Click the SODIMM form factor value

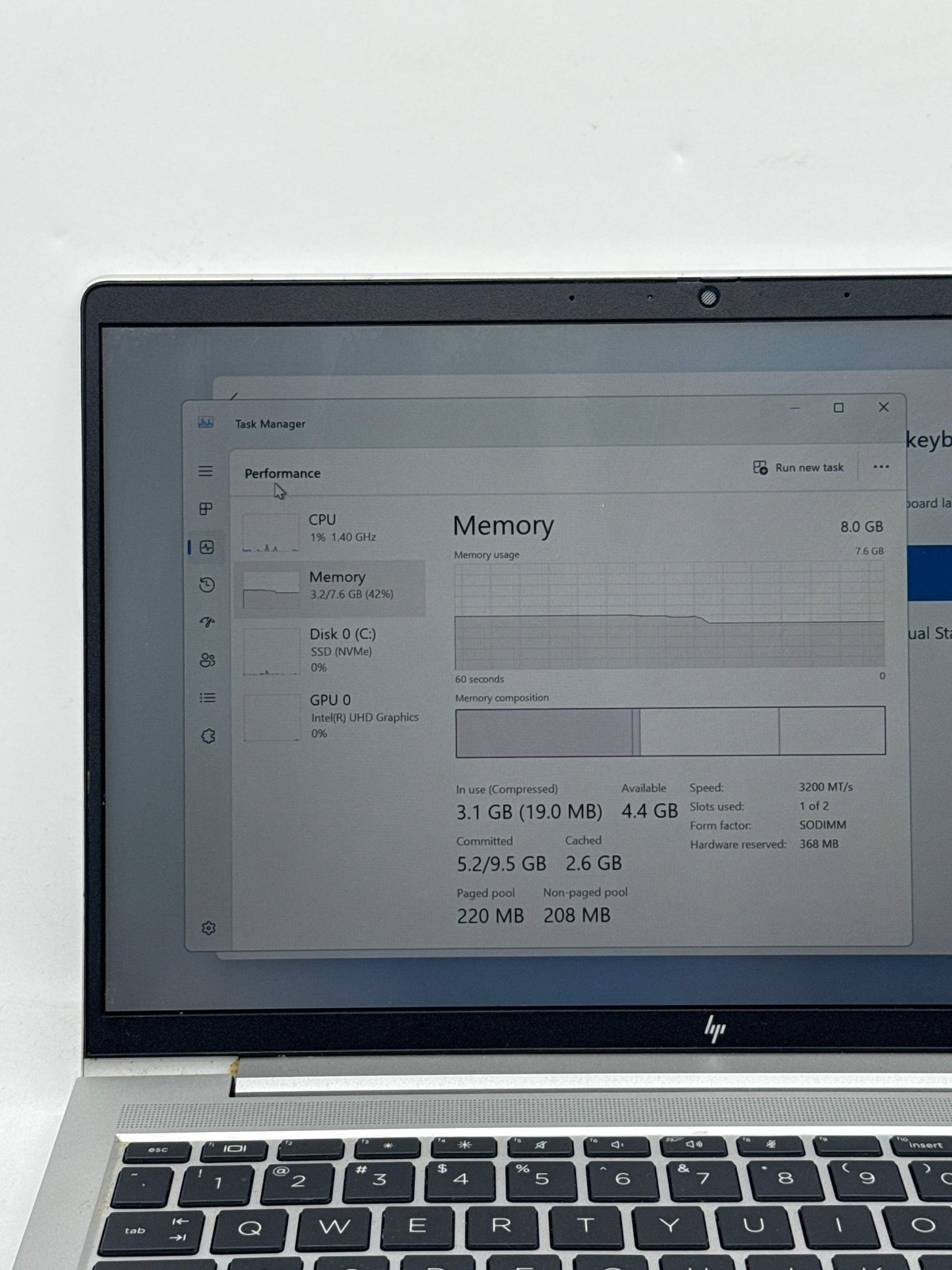[823, 825]
